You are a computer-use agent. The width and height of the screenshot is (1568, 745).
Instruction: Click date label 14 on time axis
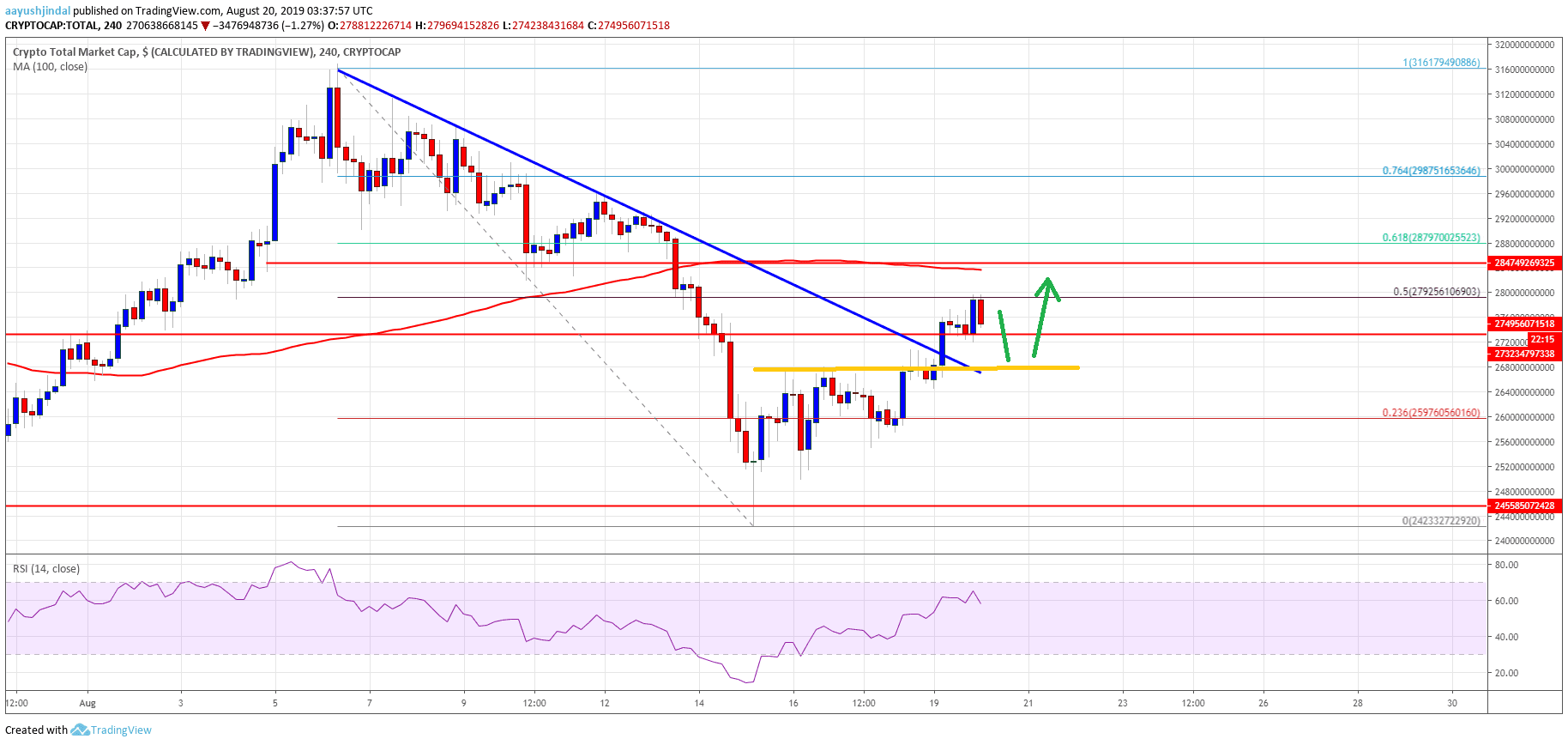tap(699, 703)
